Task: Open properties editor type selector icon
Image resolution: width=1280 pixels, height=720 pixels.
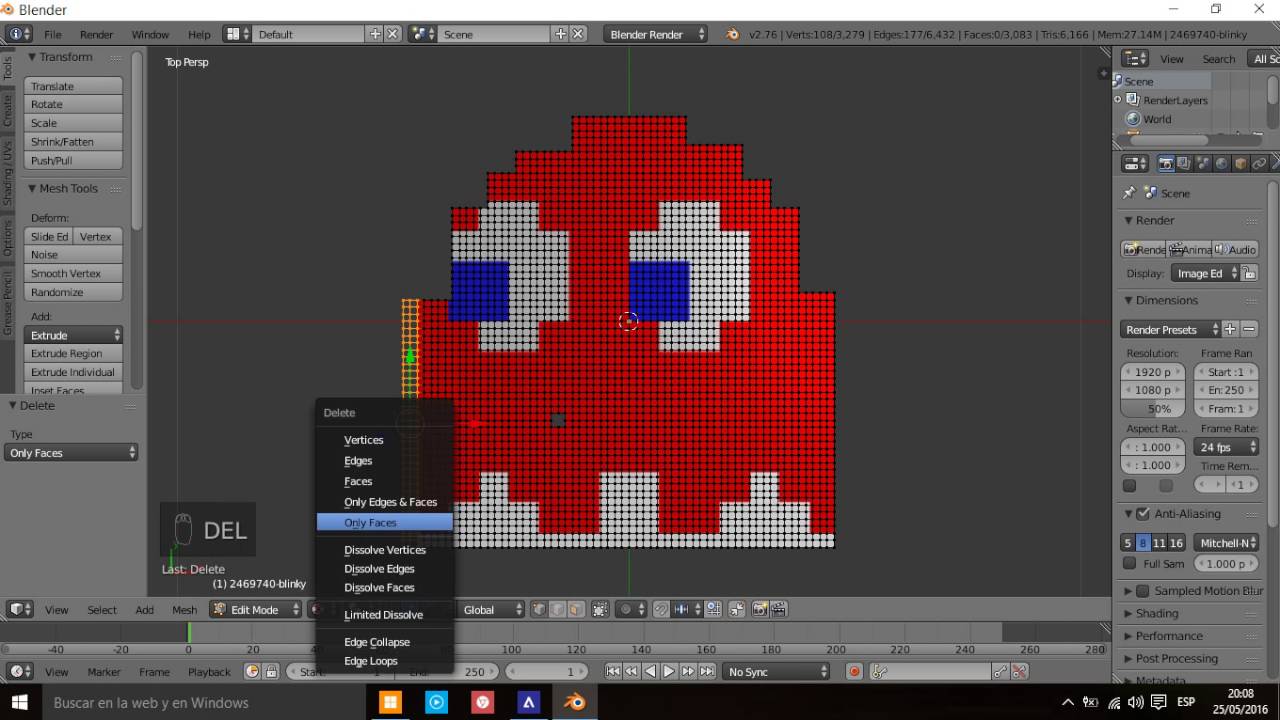Action: 1135,163
